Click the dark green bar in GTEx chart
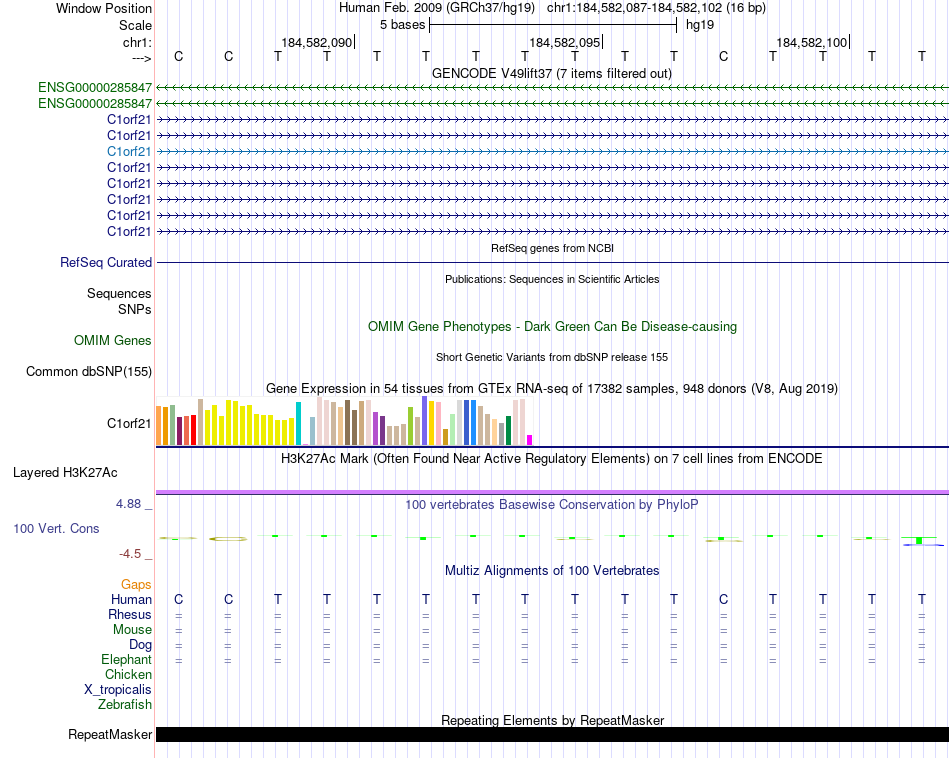The height and width of the screenshot is (758, 950). pos(508,431)
